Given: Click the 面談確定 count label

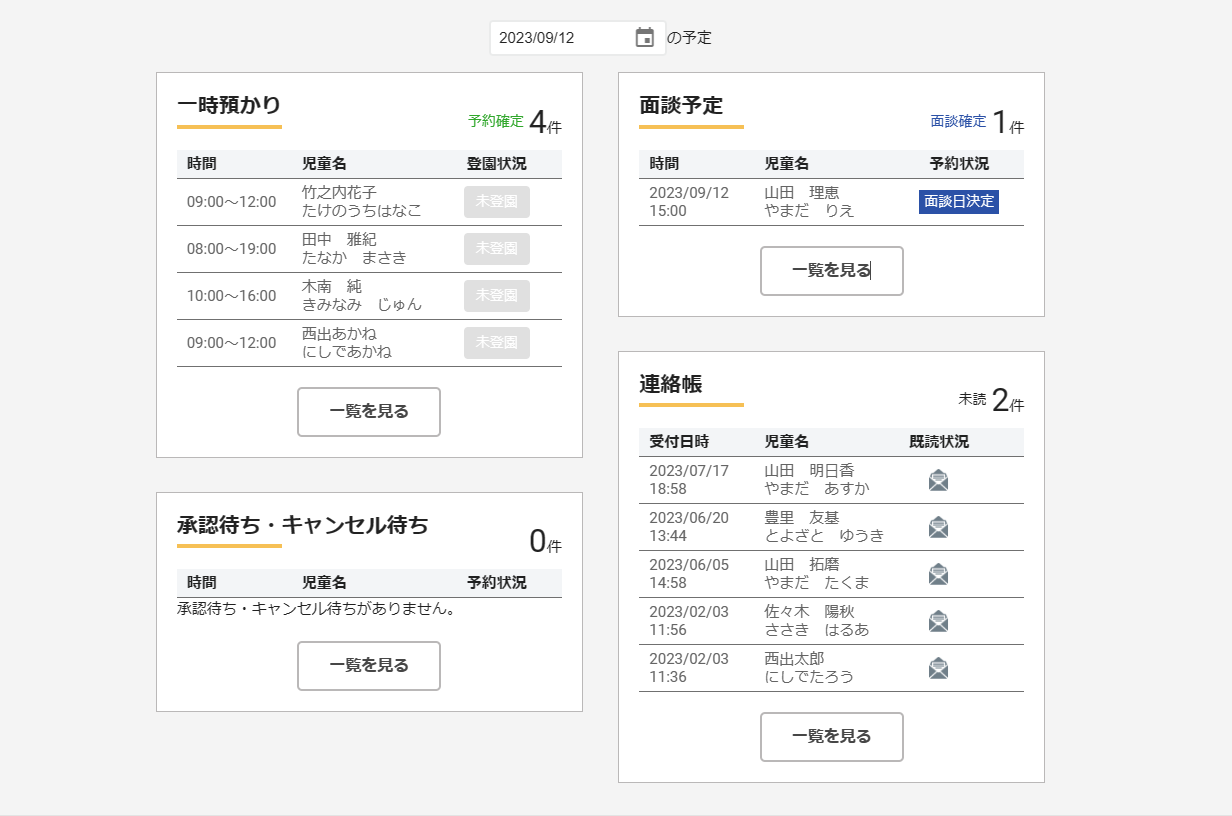Looking at the screenshot, I should coord(958,121).
